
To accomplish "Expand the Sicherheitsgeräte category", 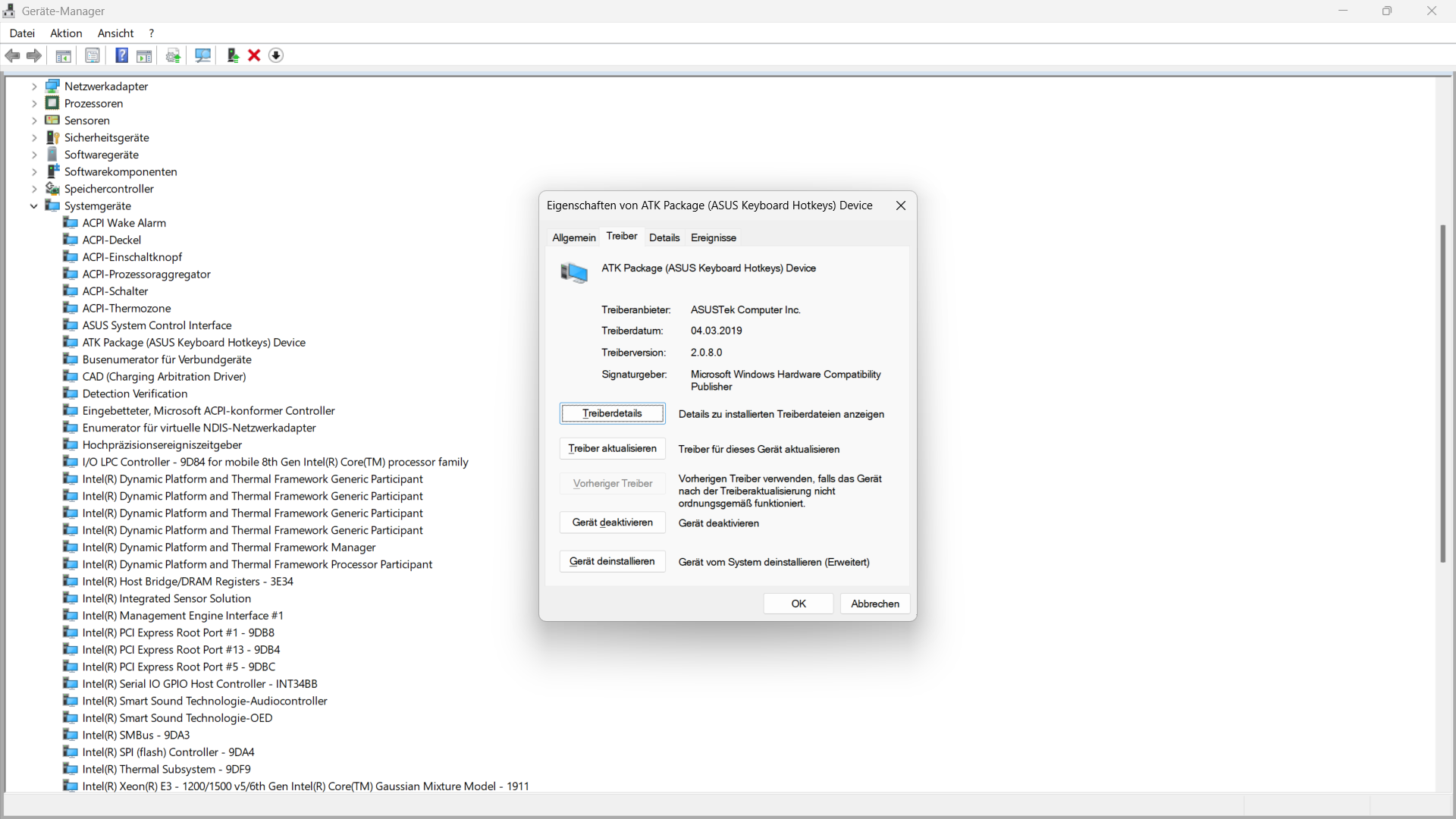I will pos(34,138).
